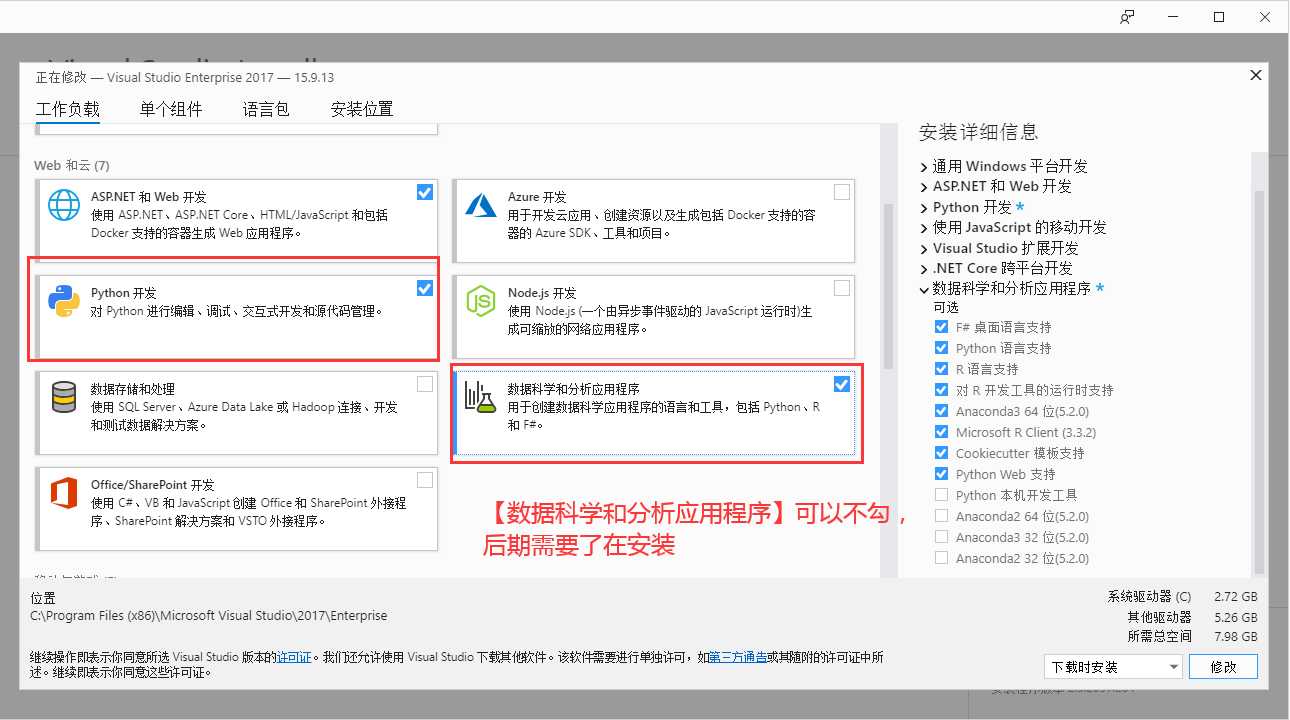Expand 通用 Windows 平台开发 details

(x=924, y=166)
